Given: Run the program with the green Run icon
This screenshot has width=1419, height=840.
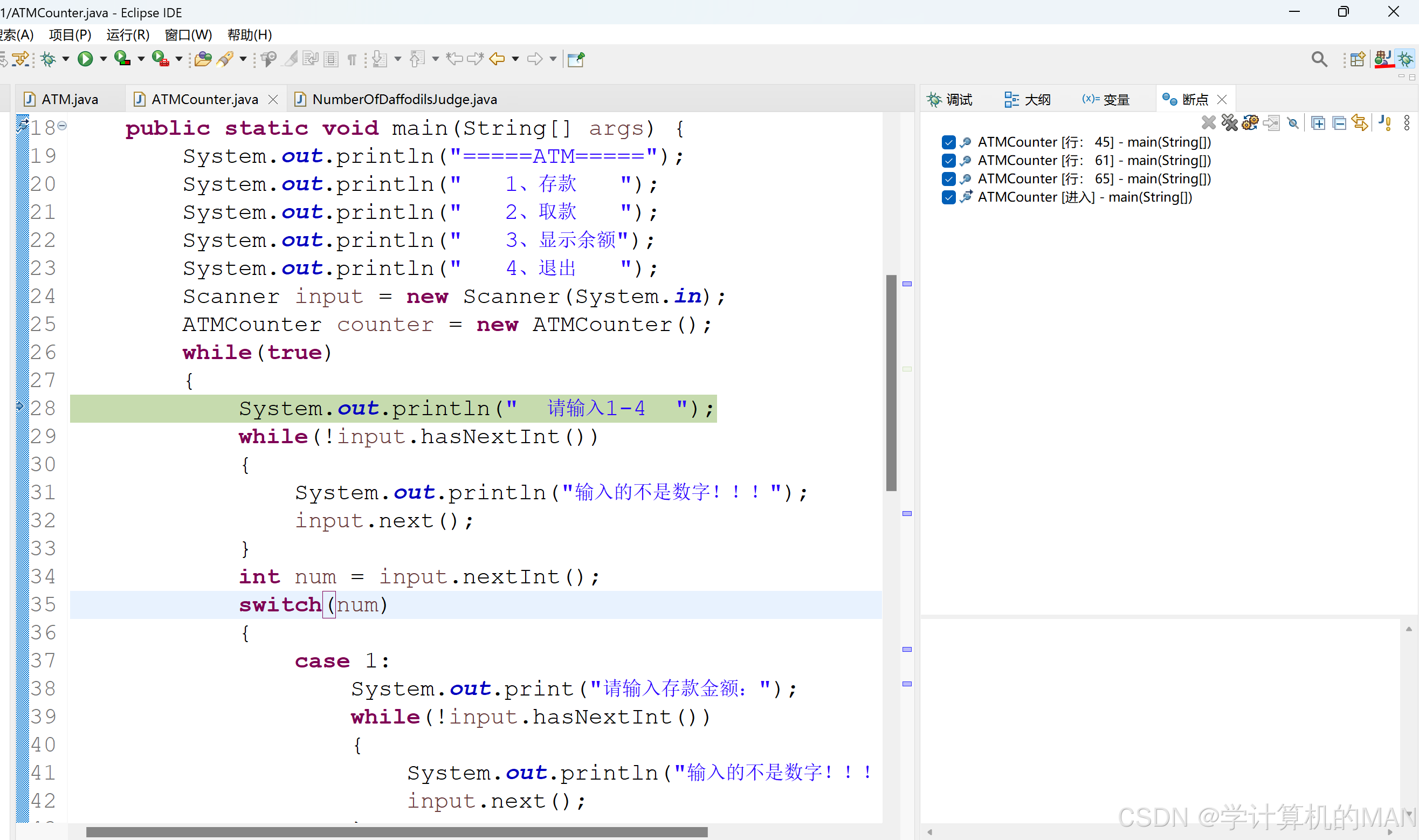Looking at the screenshot, I should coord(86,59).
